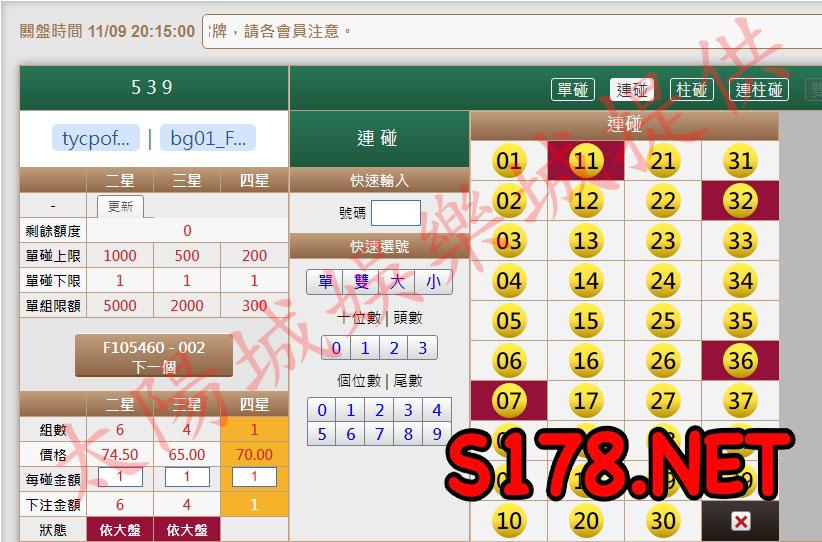The height and width of the screenshot is (542, 822).
Task: Select number ball 35
Action: [x=740, y=321]
